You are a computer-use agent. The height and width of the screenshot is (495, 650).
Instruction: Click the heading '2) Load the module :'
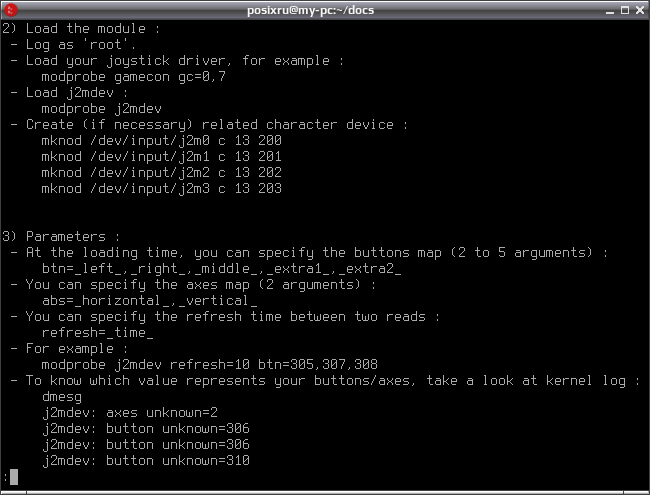click(x=81, y=29)
